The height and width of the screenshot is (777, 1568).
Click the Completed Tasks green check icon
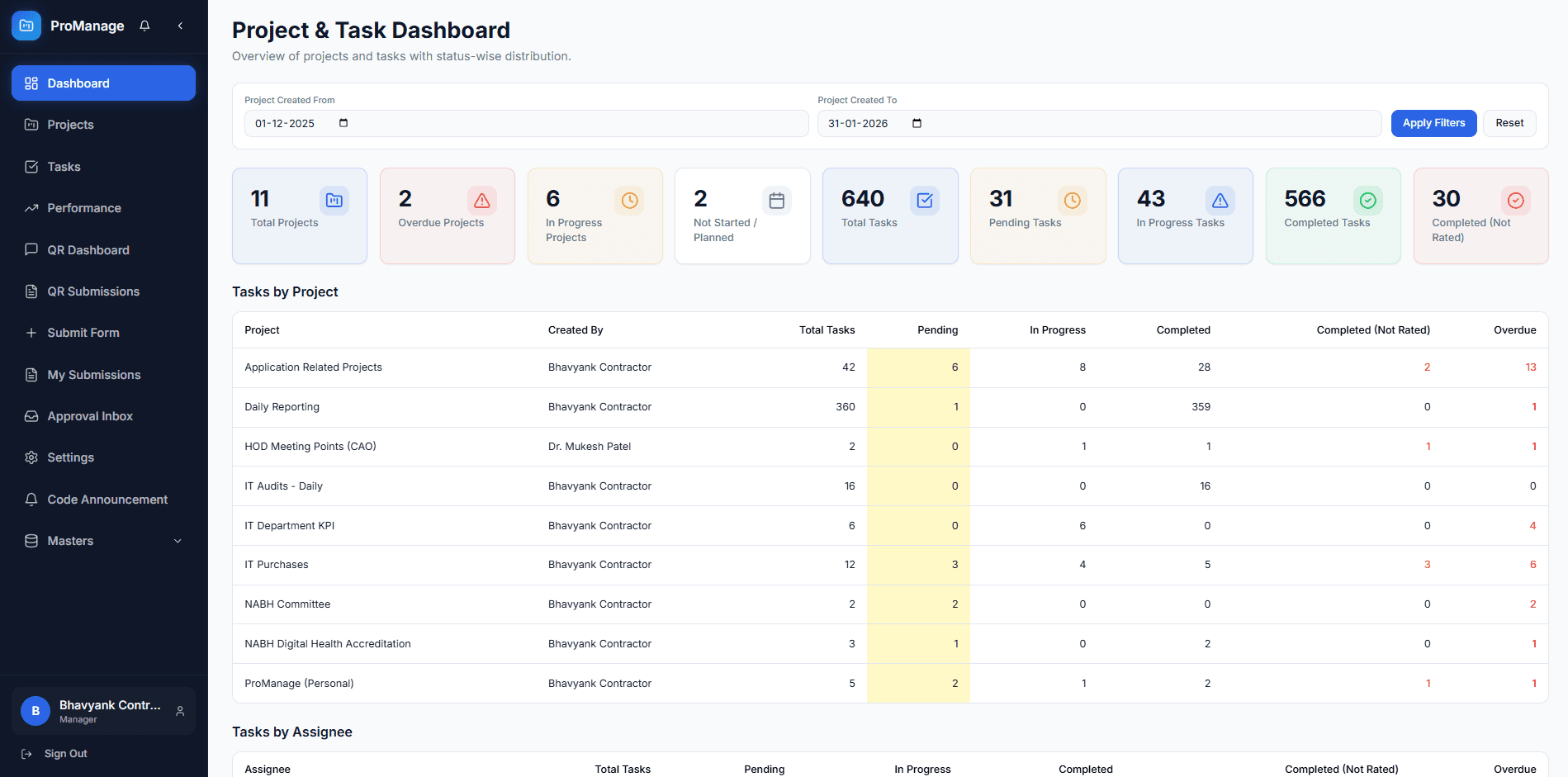coord(1367,200)
